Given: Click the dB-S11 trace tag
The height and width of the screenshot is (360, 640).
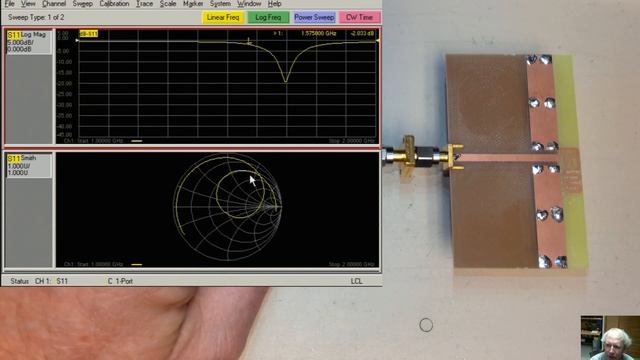Looking at the screenshot, I should pos(89,34).
